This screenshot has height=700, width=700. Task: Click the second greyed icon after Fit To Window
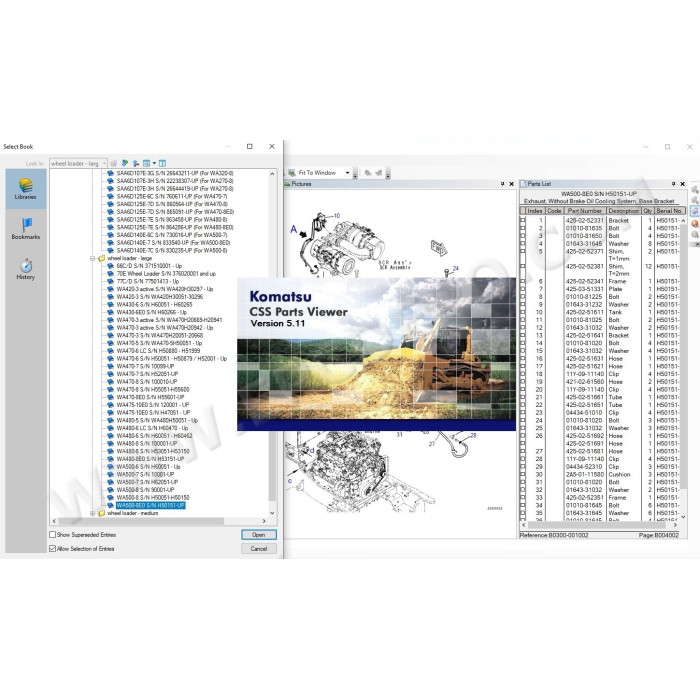tap(379, 173)
